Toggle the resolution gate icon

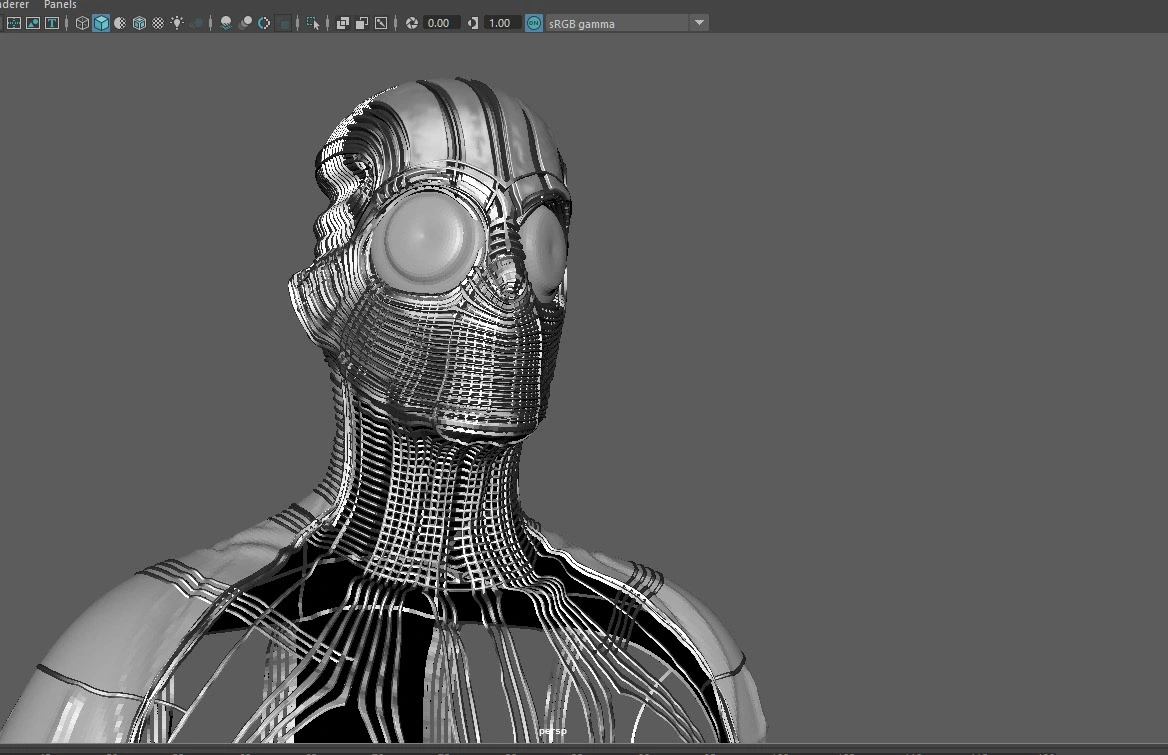click(x=13, y=23)
